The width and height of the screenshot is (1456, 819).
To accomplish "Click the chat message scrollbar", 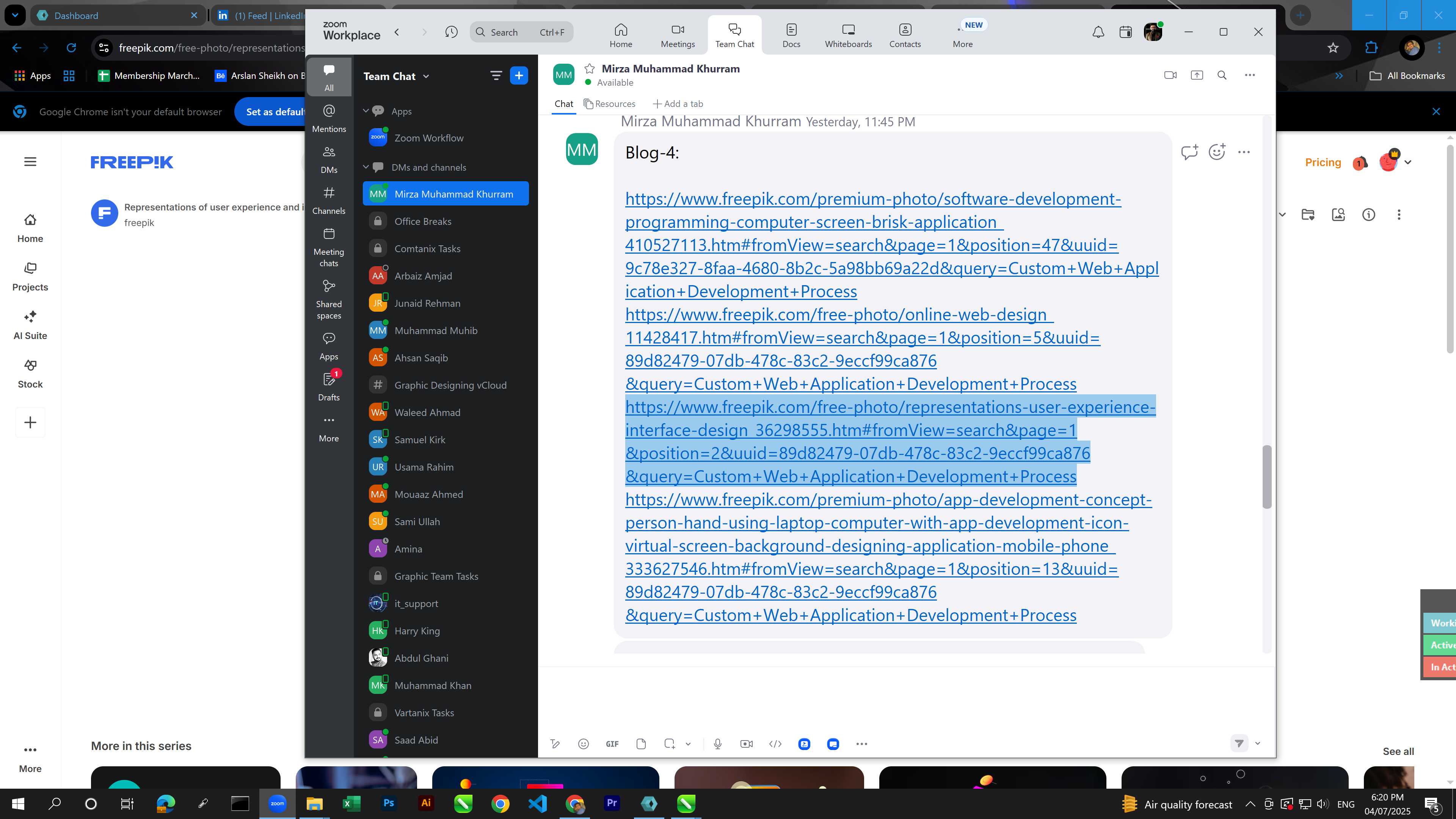I will click(x=1267, y=477).
